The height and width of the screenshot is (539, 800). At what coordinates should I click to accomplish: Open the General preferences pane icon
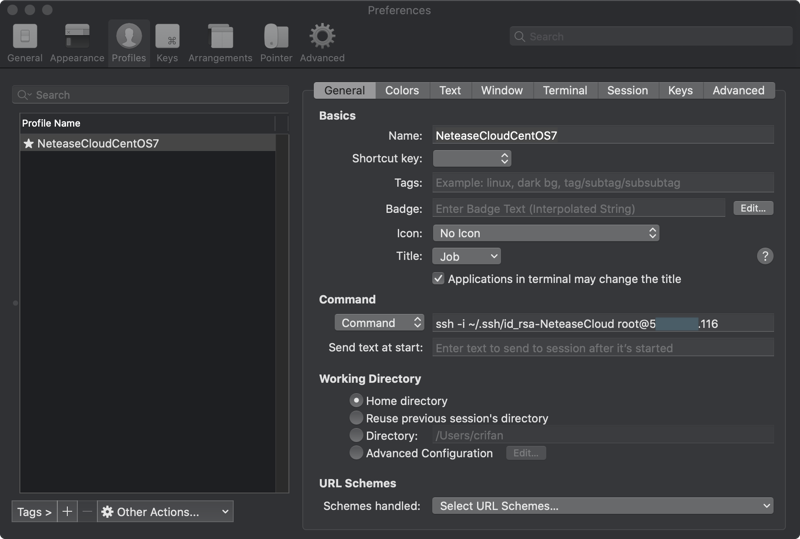(25, 42)
